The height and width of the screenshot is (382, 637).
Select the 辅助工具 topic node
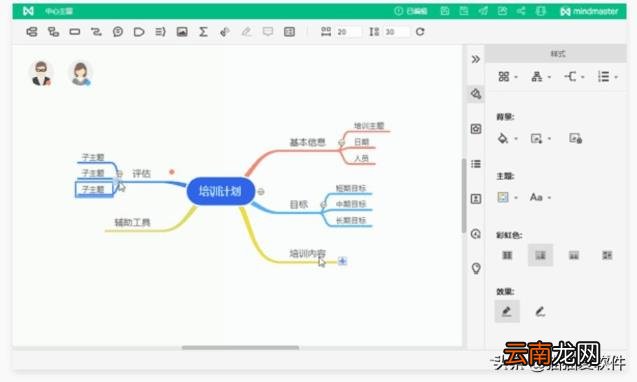[132, 222]
